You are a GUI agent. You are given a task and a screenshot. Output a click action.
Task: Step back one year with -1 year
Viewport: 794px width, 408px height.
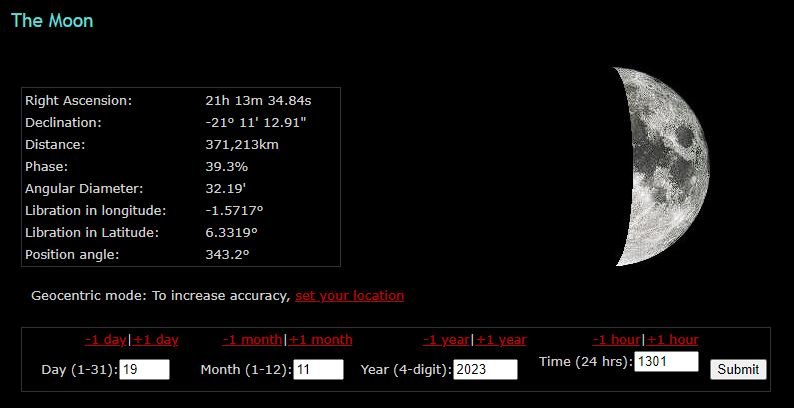pyautogui.click(x=446, y=340)
